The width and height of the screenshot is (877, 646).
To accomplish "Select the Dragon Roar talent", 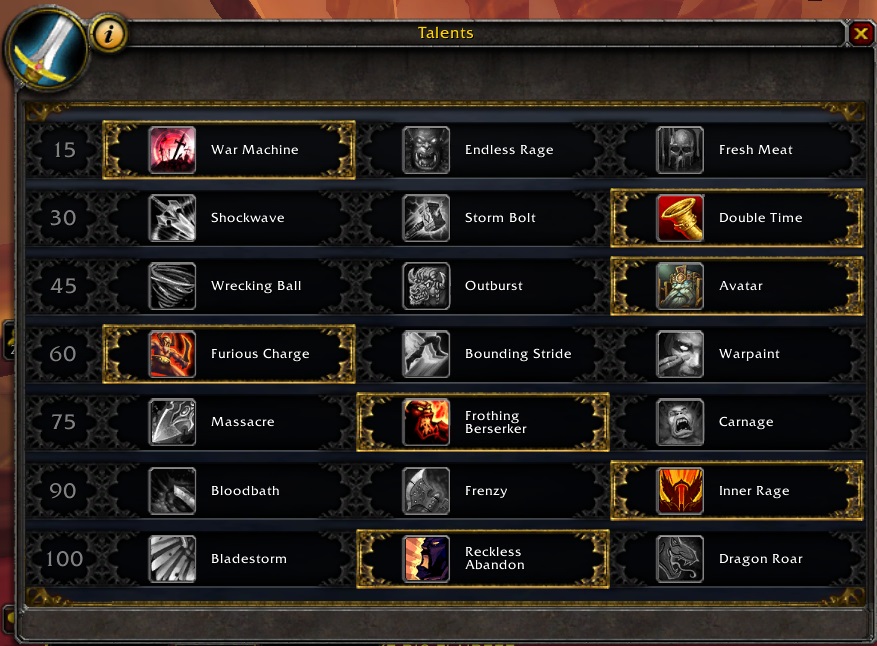I will pos(737,559).
